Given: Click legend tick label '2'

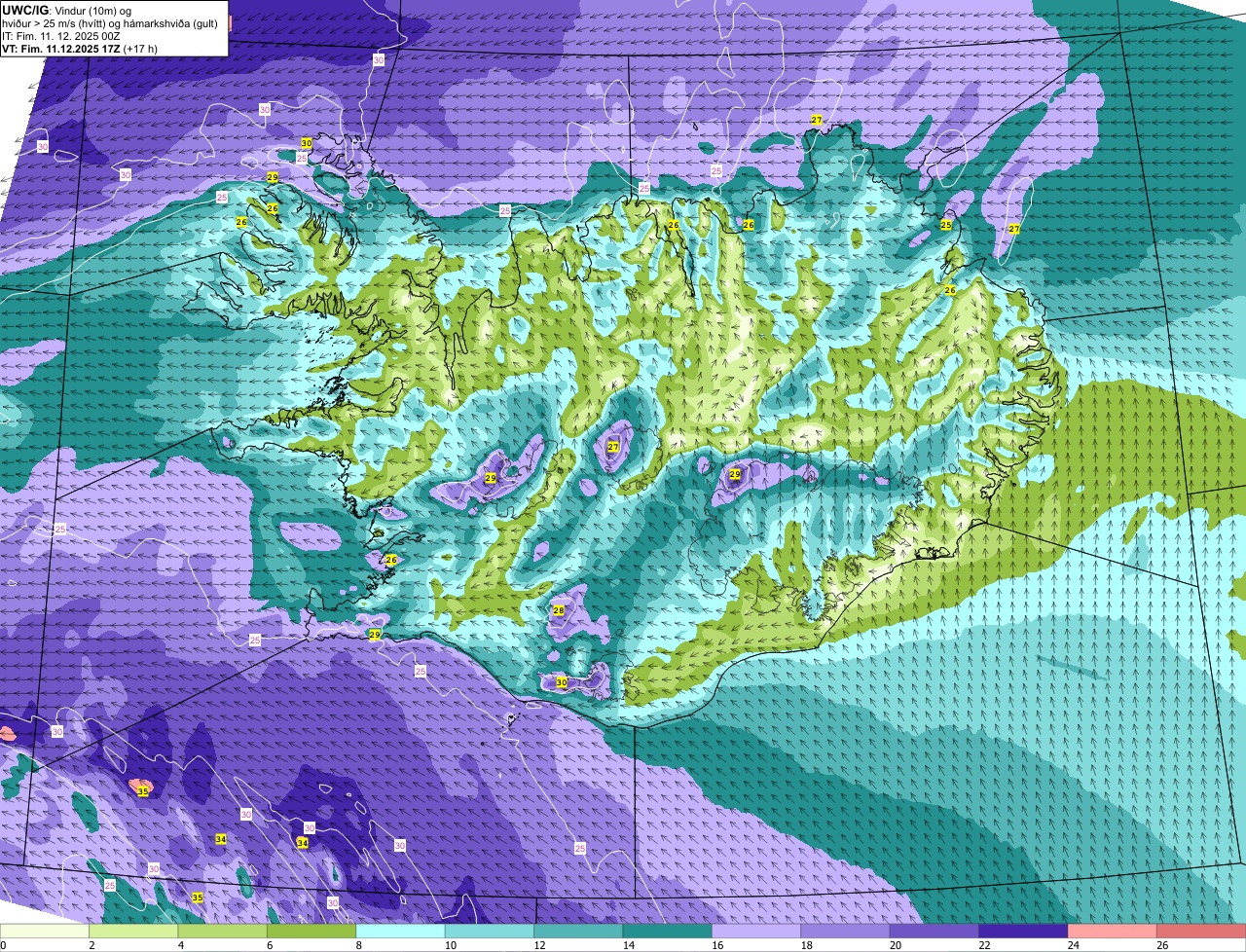Looking at the screenshot, I should pos(92,945).
